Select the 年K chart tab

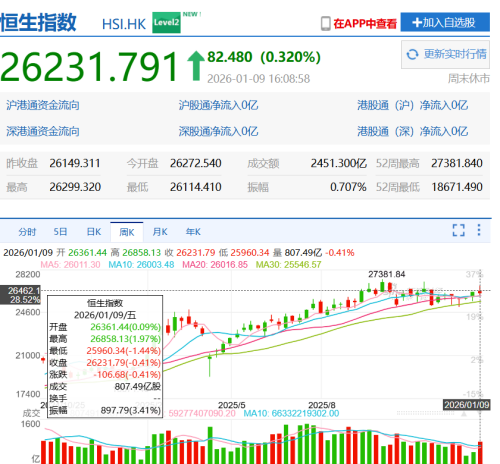pos(193,232)
